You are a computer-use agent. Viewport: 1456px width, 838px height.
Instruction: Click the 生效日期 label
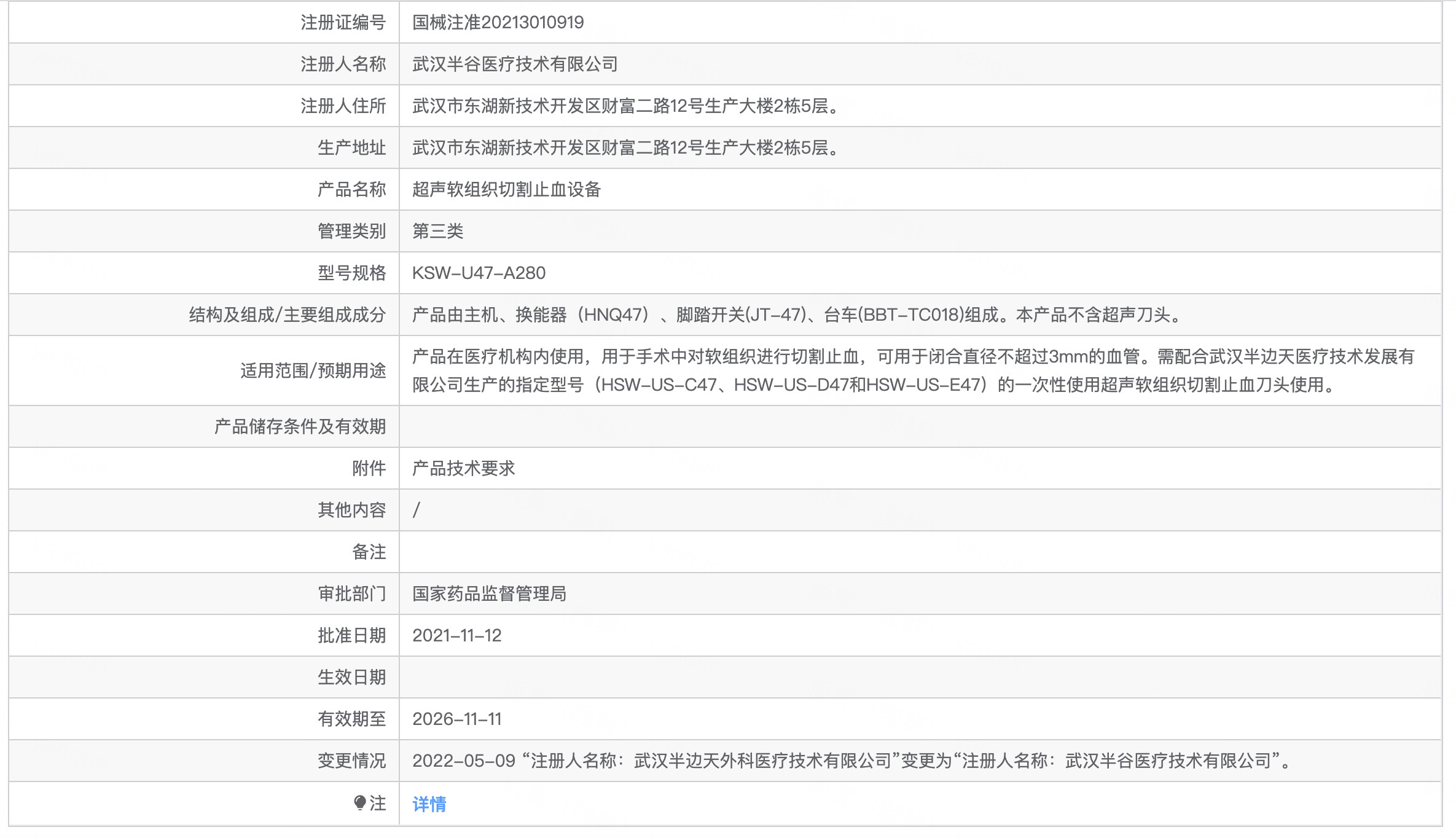351,677
